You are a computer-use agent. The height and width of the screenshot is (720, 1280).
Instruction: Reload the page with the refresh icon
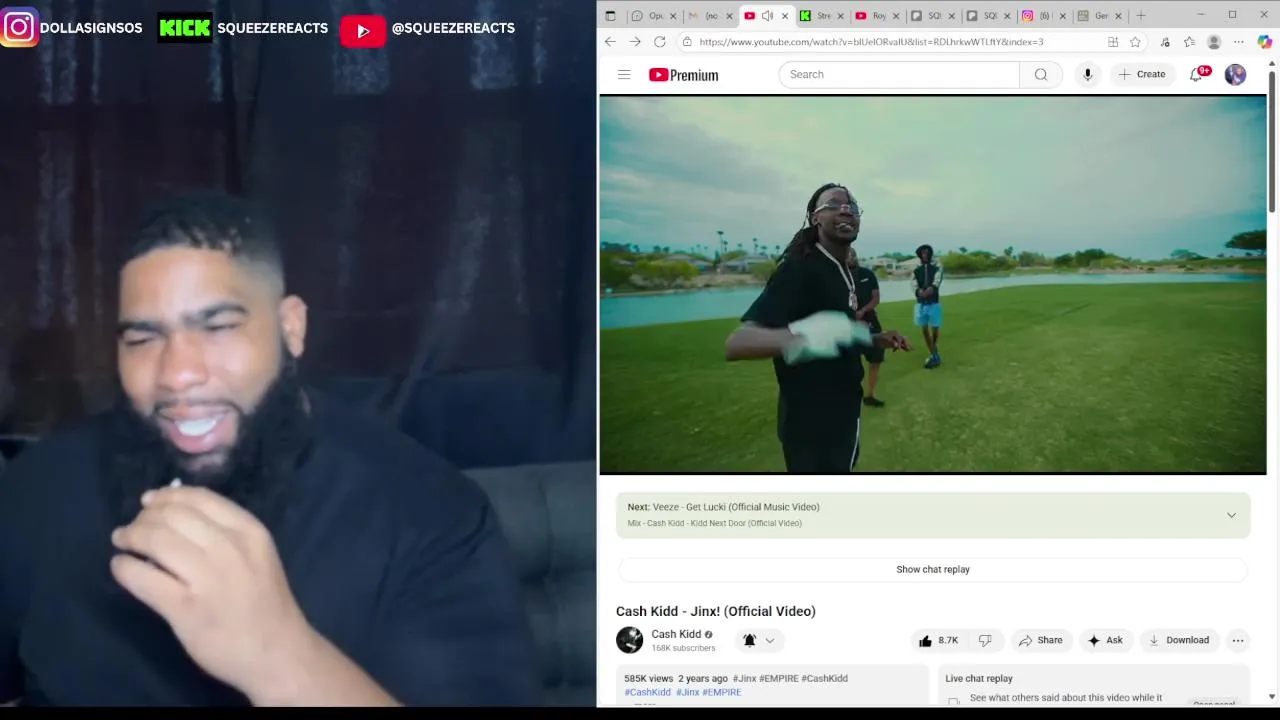pyautogui.click(x=659, y=42)
